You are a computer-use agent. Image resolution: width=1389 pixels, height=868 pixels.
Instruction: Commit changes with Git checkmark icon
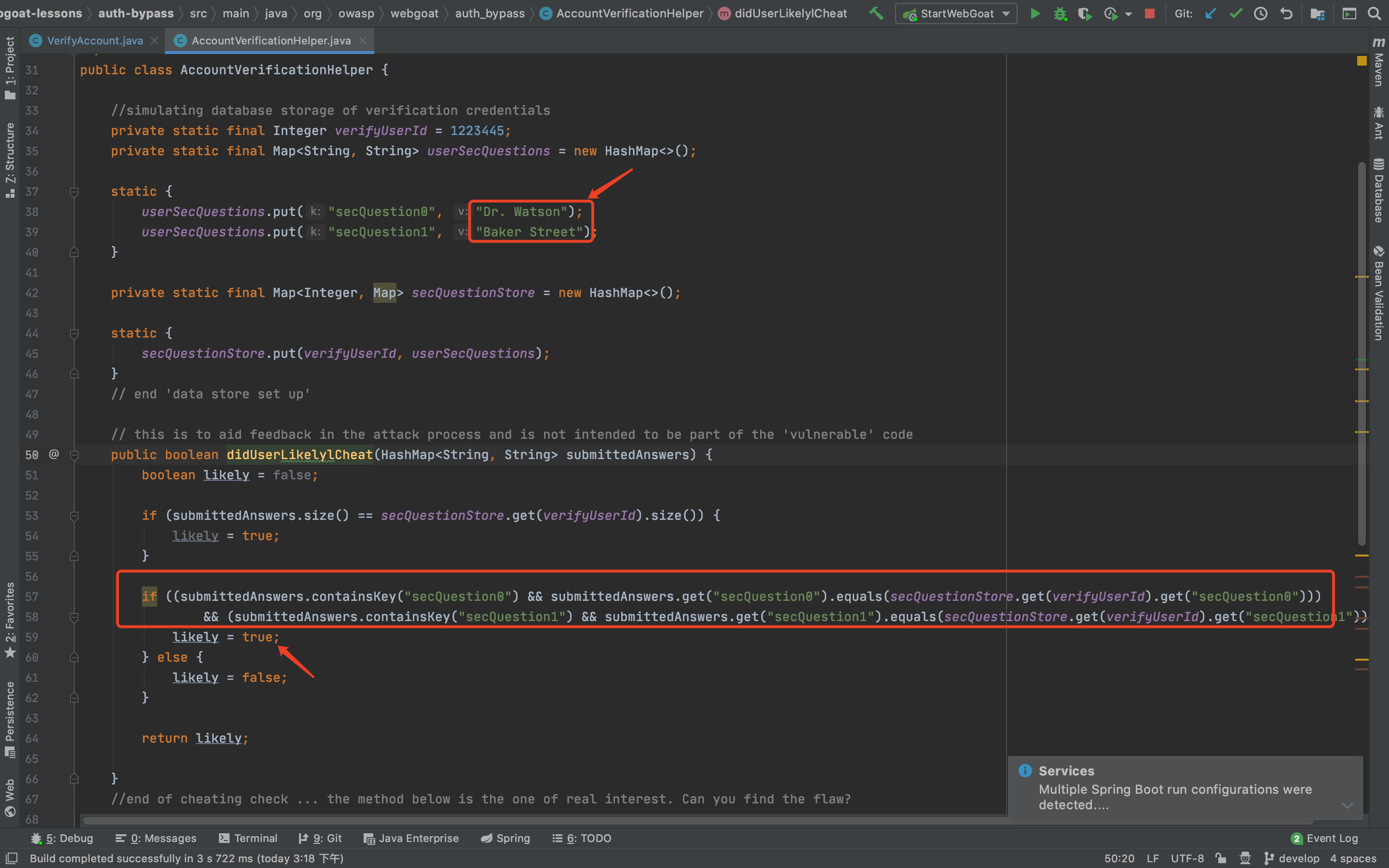1236,13
